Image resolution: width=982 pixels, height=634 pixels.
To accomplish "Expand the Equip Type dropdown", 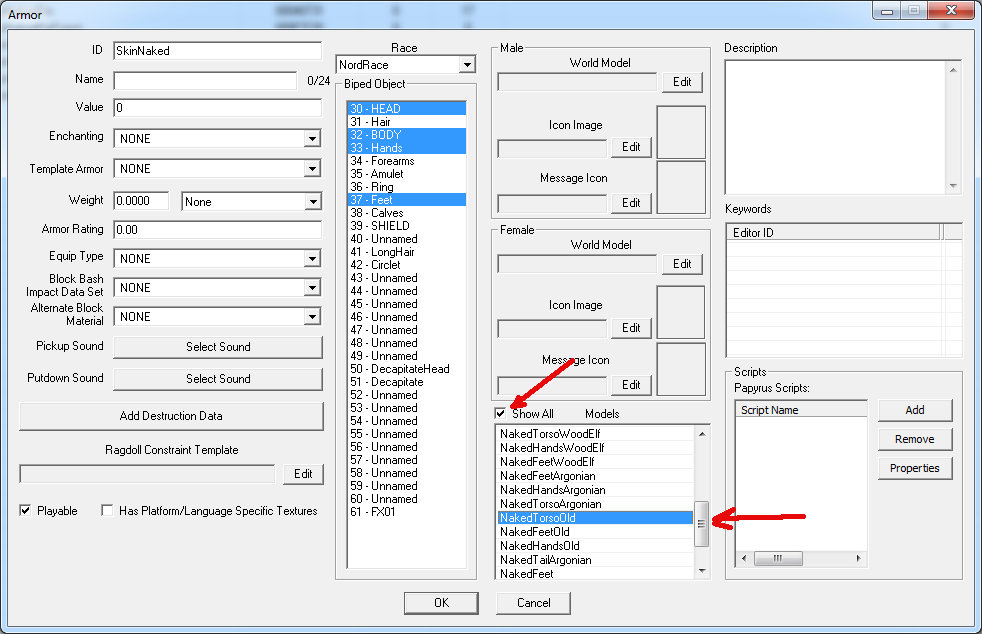I will (312, 259).
